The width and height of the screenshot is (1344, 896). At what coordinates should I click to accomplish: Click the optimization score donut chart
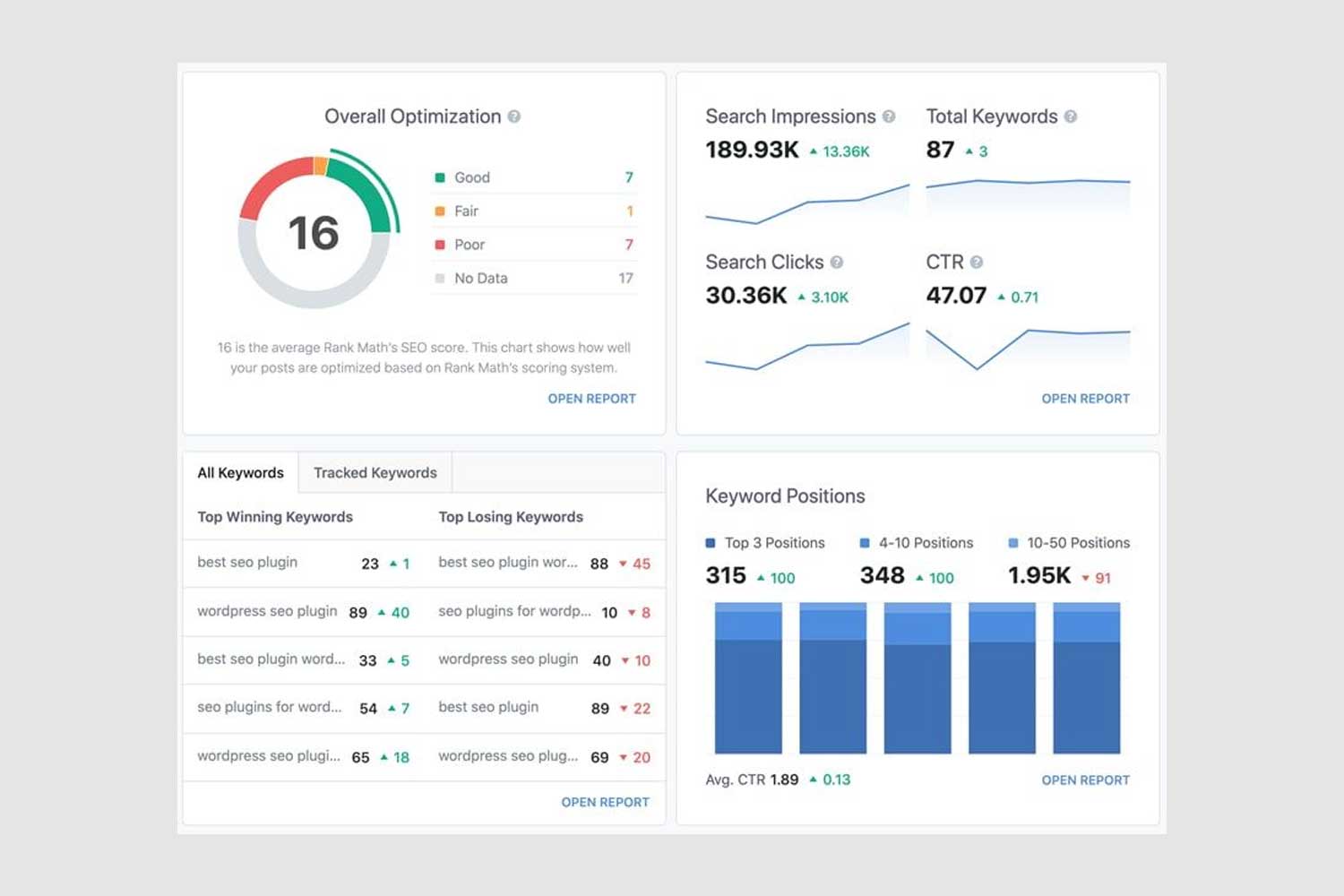[x=315, y=231]
